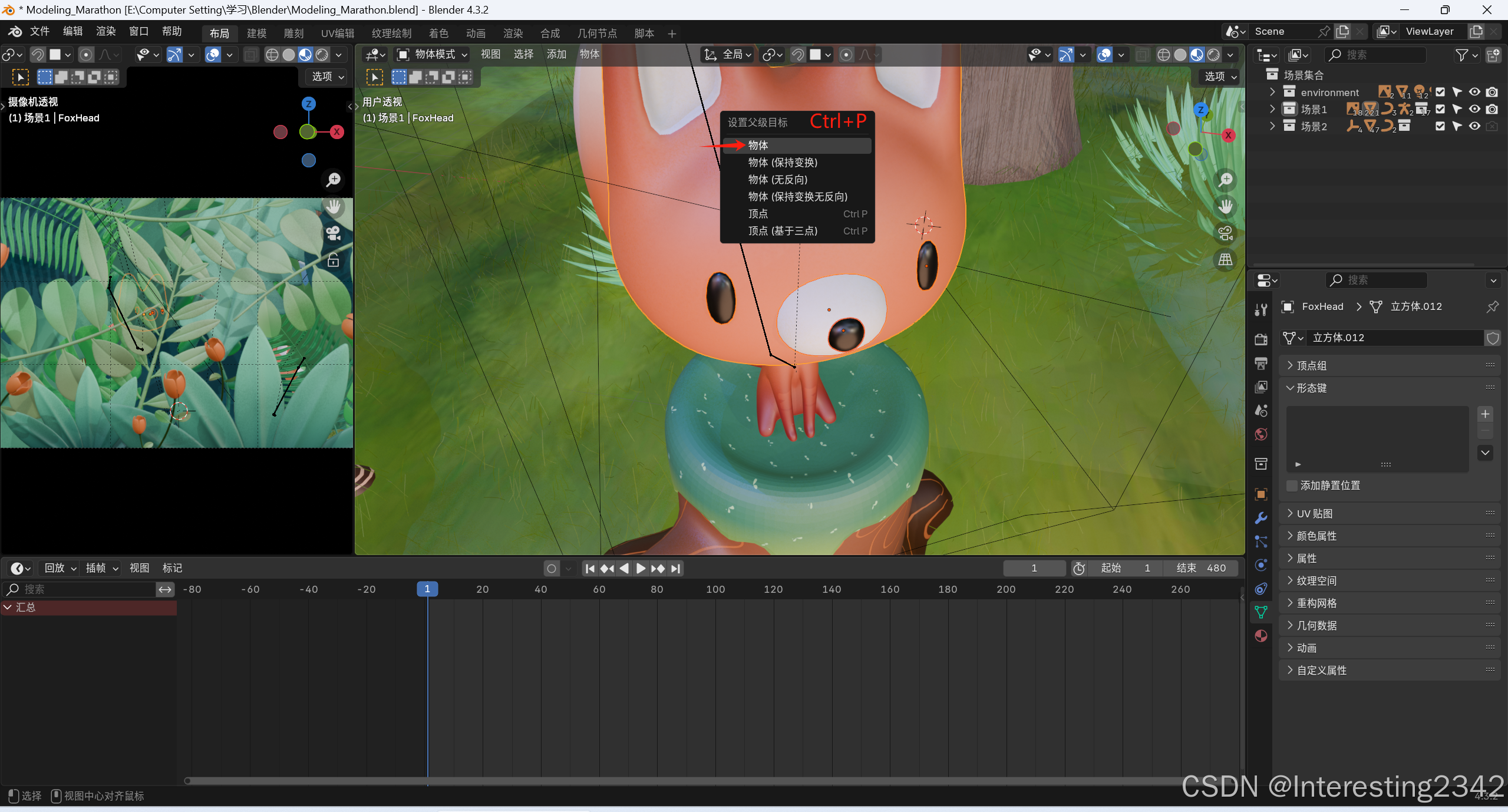Choose 物体 (保持变换) in parent menu
This screenshot has height=812, width=1508.
tap(783, 163)
